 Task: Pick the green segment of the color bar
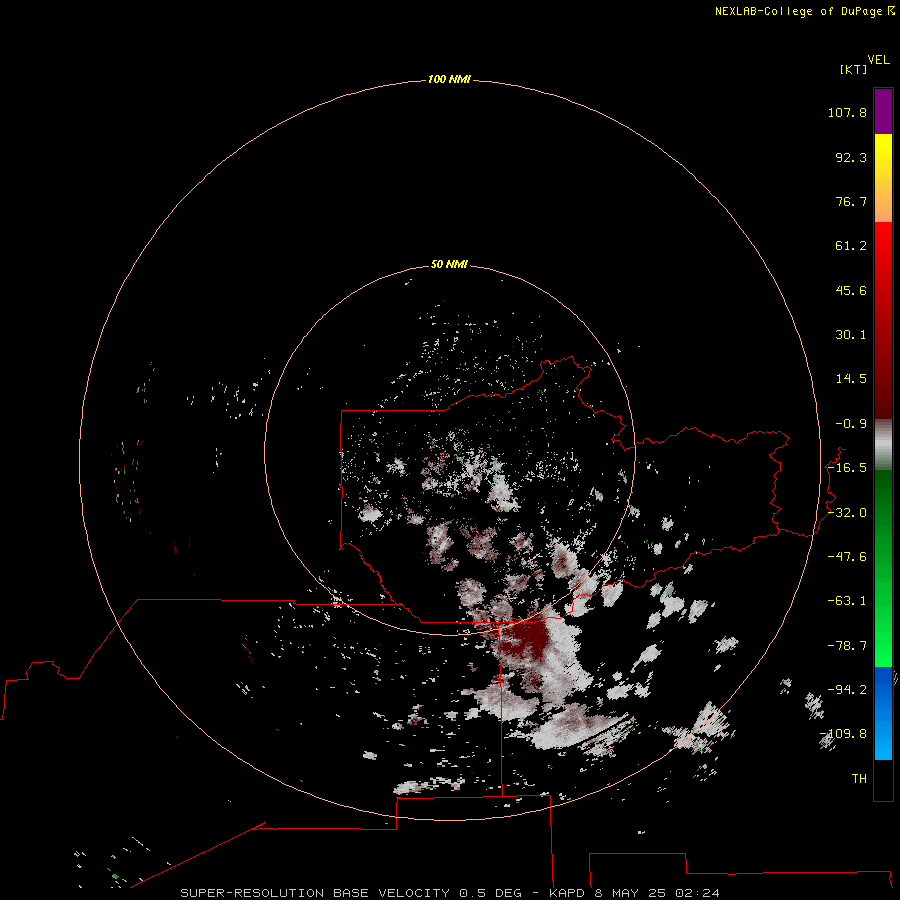(883, 568)
